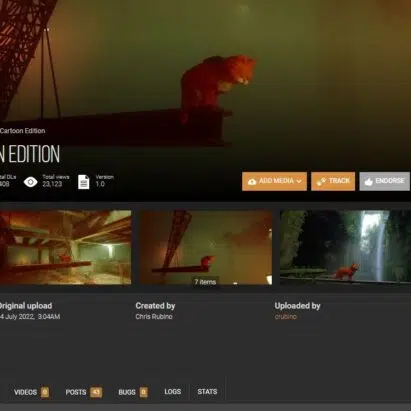Click the Add Media button
The height and width of the screenshot is (411, 411).
point(274,181)
